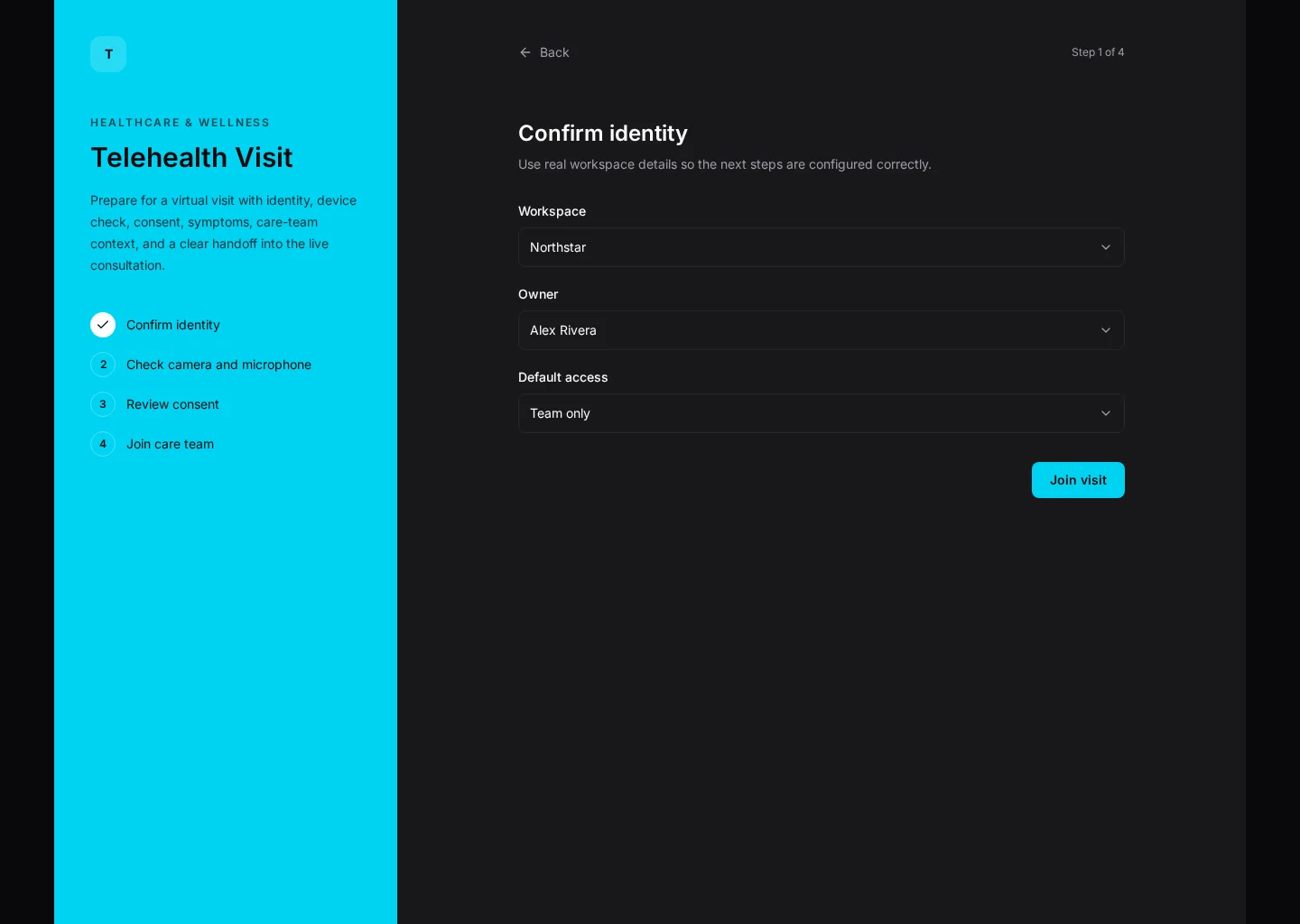Image resolution: width=1300 pixels, height=924 pixels.
Task: Click the T logo badge
Action: [x=108, y=54]
